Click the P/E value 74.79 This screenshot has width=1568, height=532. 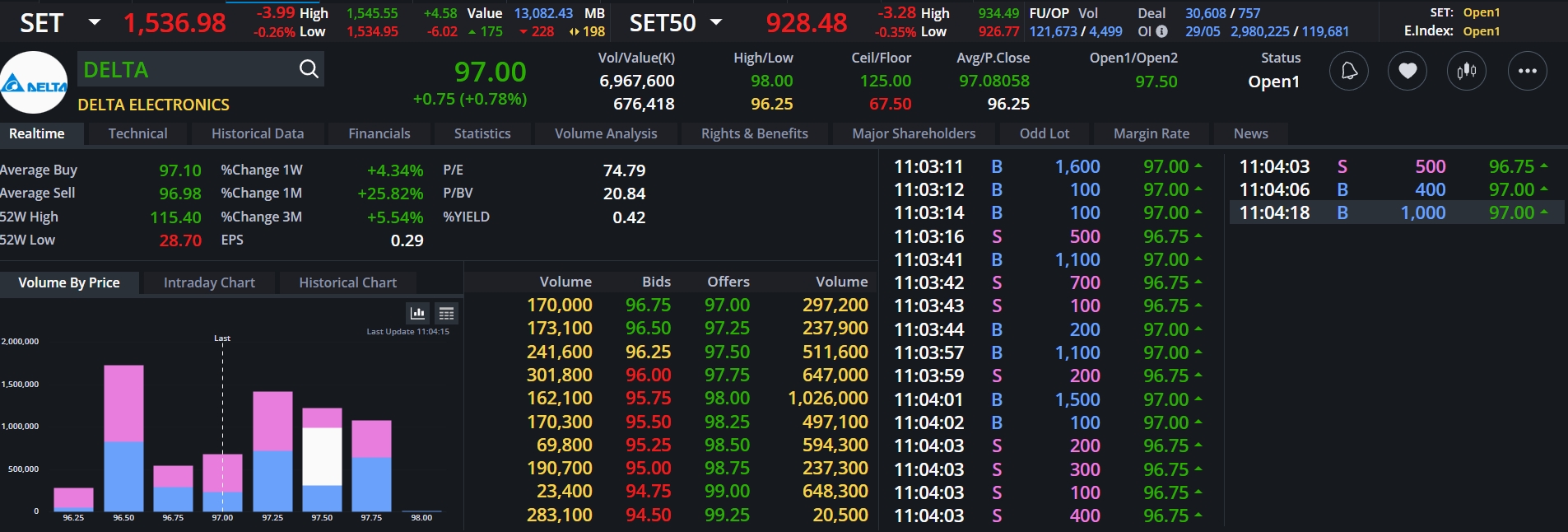tap(624, 170)
